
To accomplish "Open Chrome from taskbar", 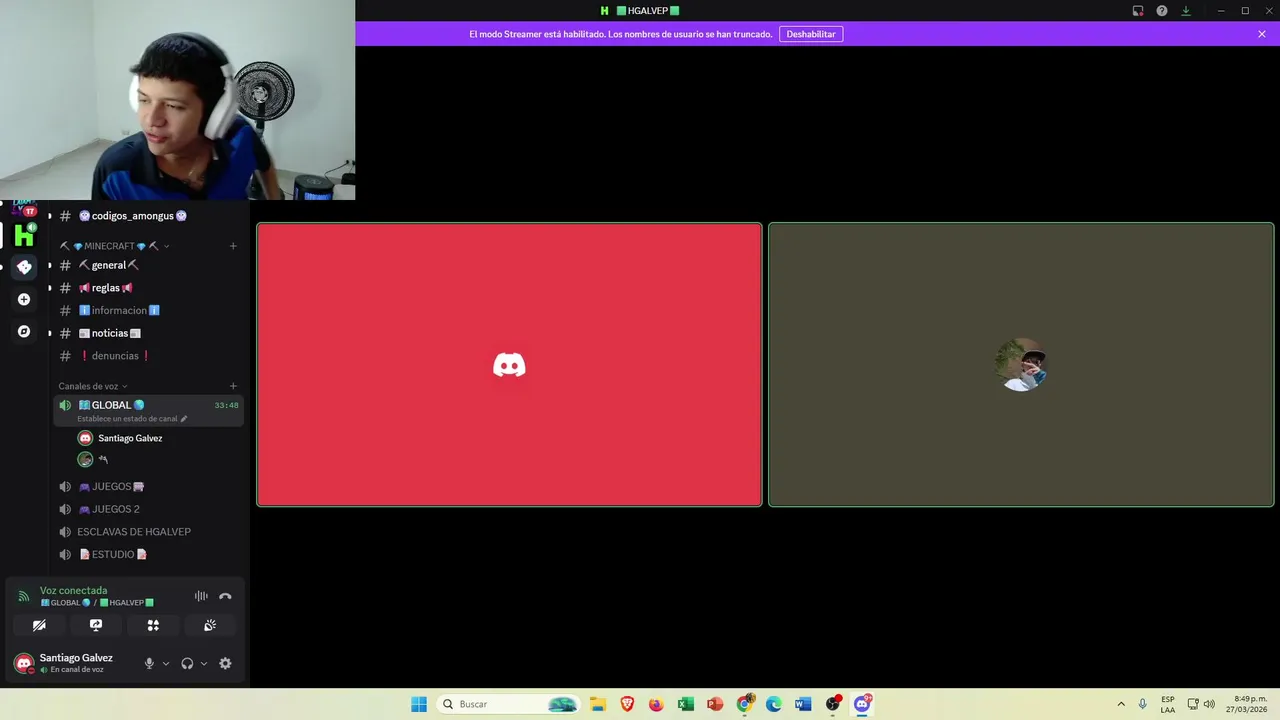I will click(x=745, y=704).
